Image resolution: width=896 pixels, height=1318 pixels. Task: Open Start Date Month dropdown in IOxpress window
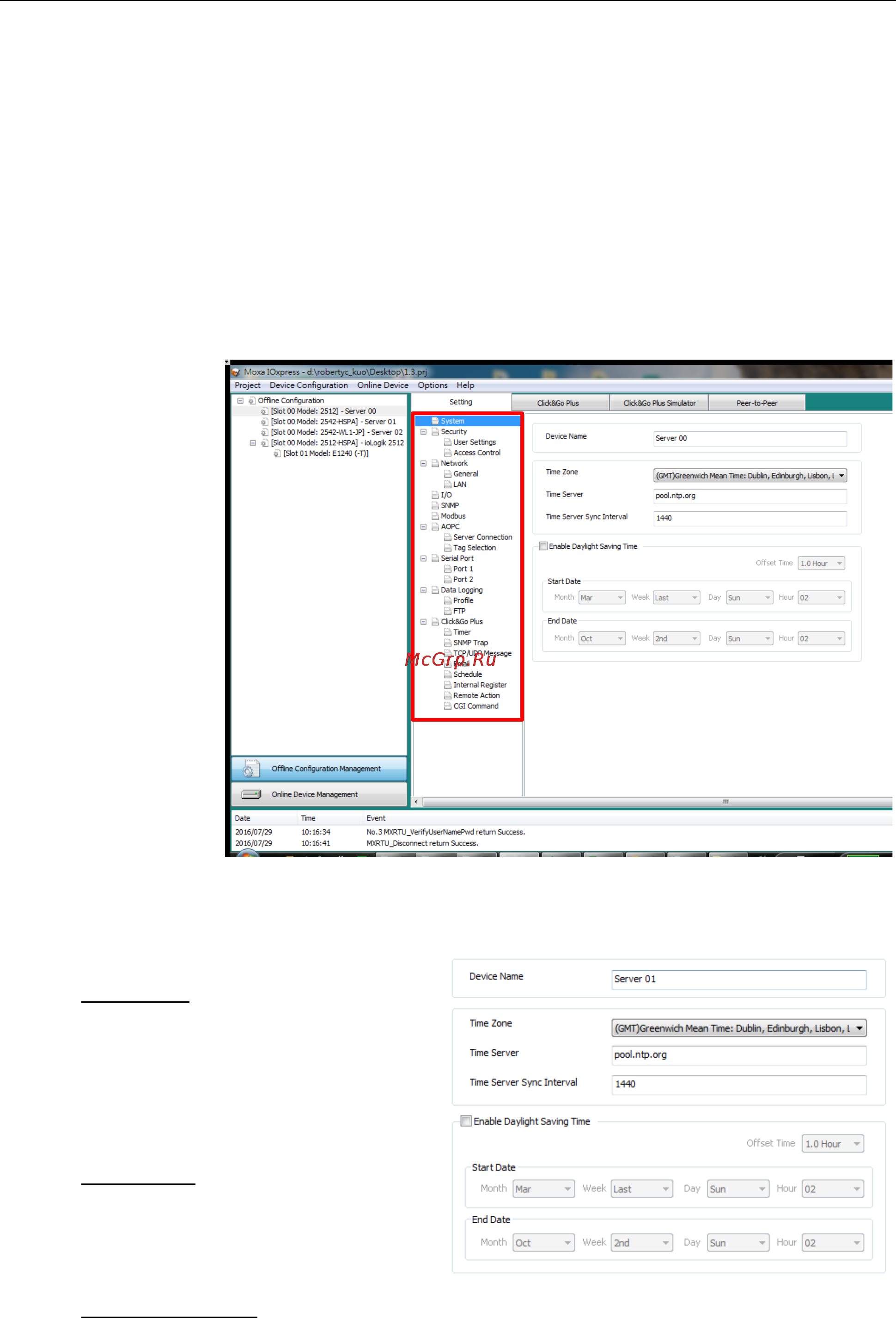pyautogui.click(x=602, y=598)
